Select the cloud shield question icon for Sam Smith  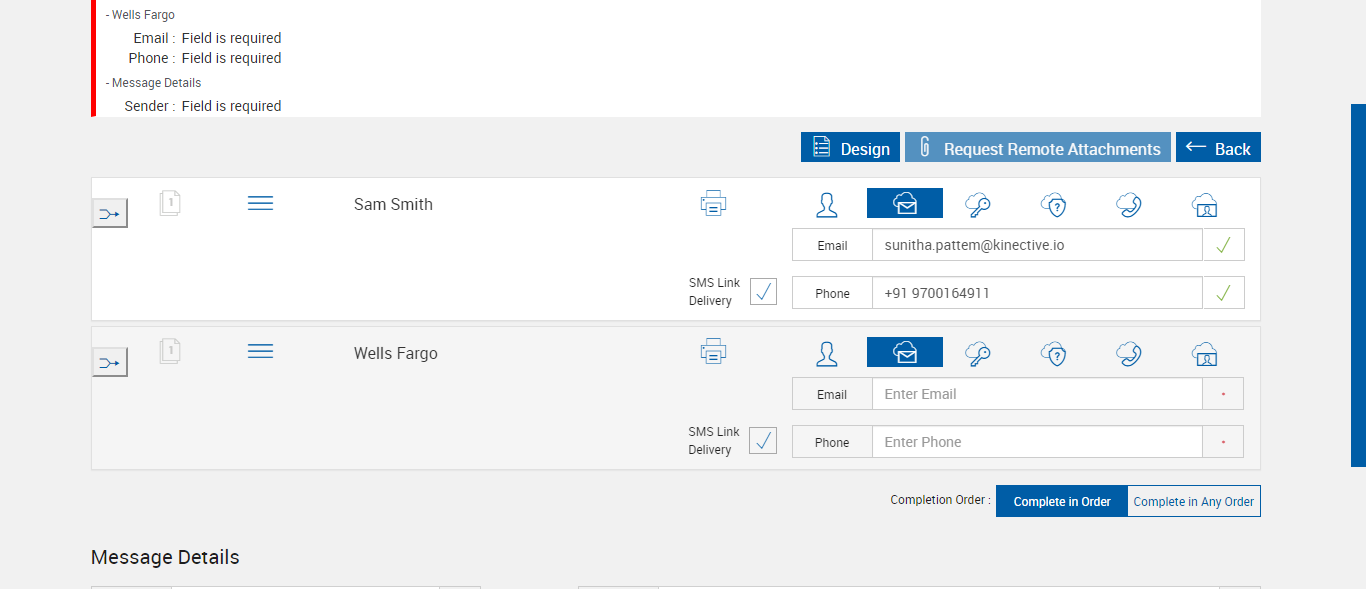(1053, 205)
